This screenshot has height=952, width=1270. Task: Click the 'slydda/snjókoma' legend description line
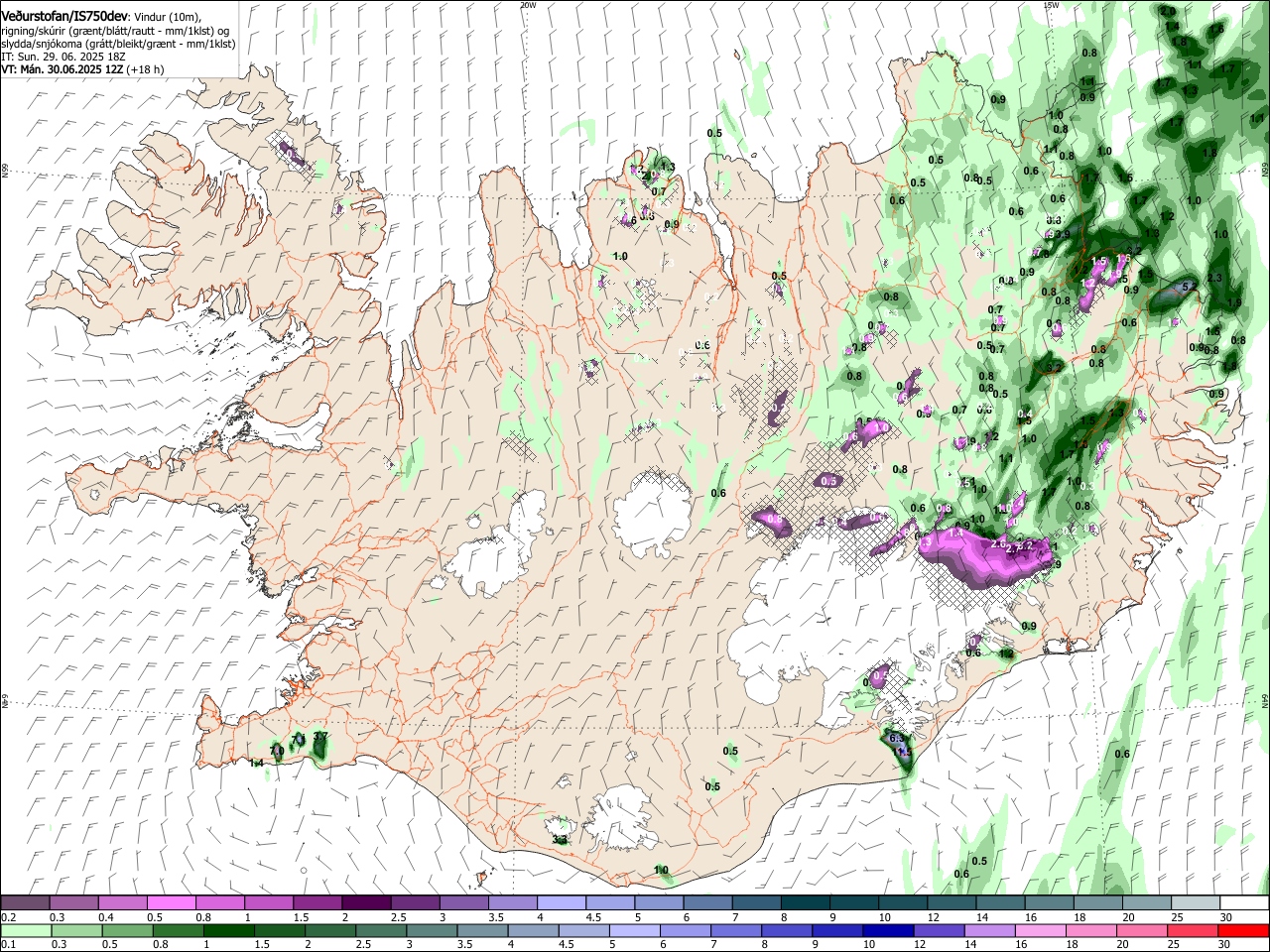pyautogui.click(x=118, y=44)
